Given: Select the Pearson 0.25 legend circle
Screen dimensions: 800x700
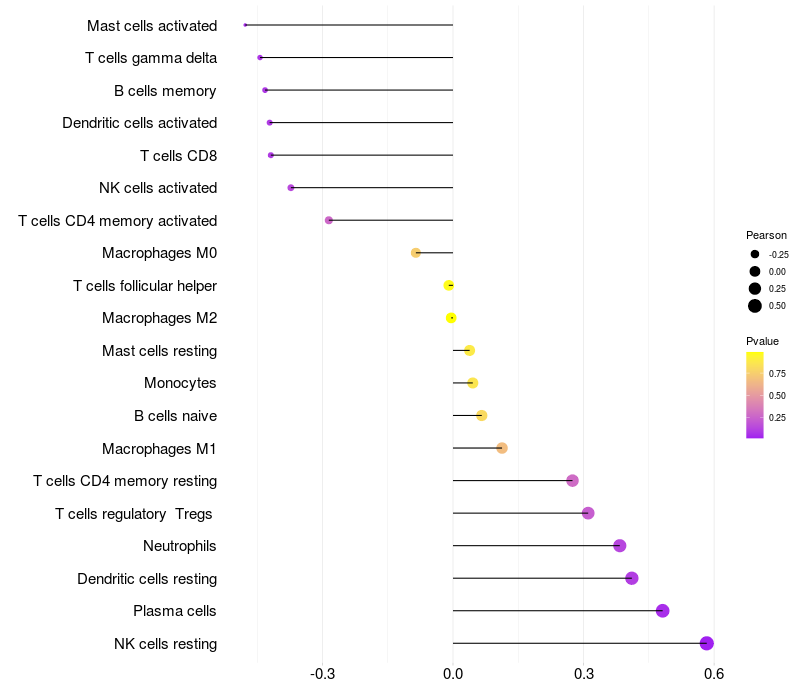Looking at the screenshot, I should pos(755,289).
